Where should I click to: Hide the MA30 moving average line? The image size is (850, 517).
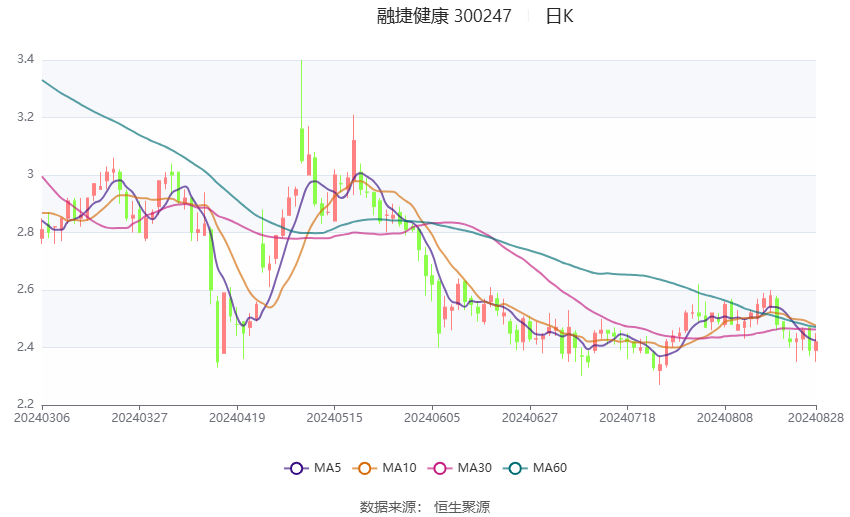[x=460, y=468]
